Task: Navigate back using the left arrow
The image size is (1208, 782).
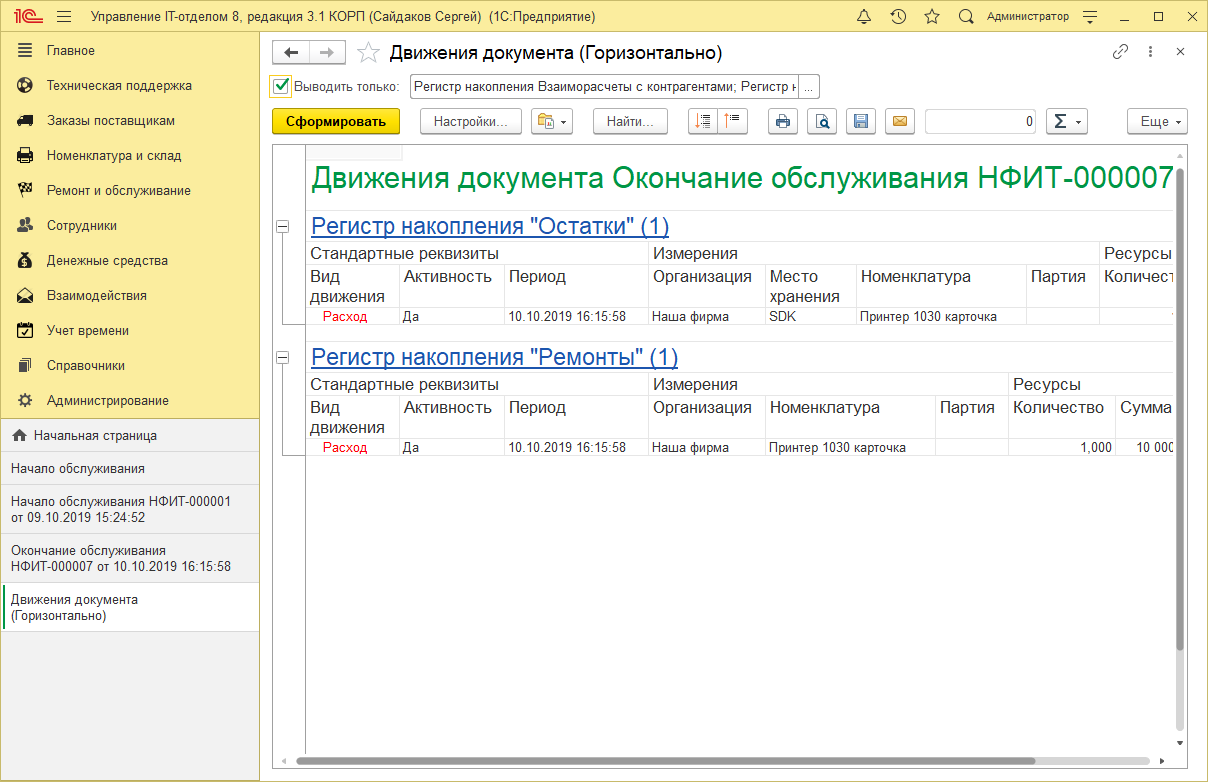Action: click(x=291, y=53)
